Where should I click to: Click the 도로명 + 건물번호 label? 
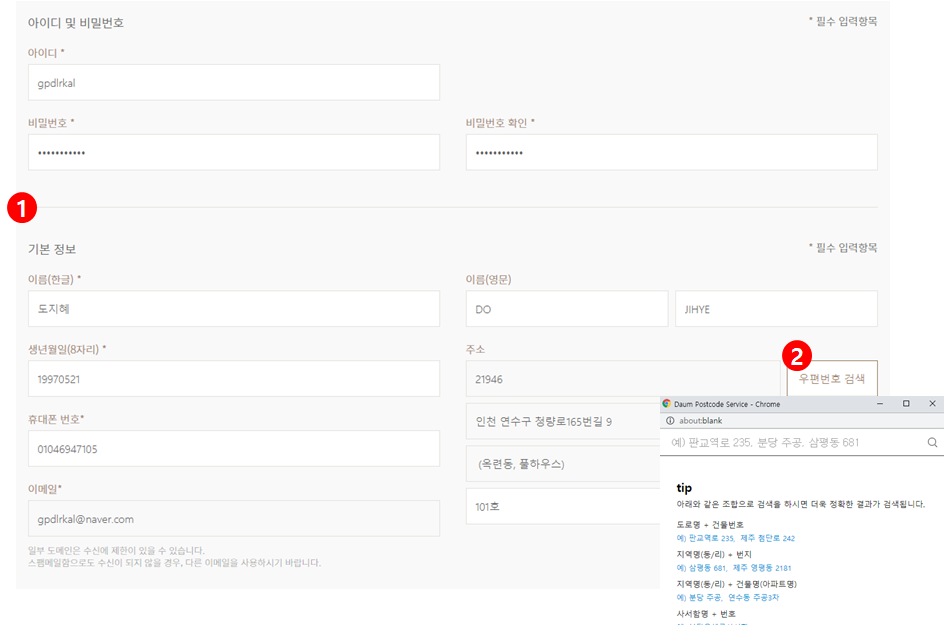pos(709,525)
